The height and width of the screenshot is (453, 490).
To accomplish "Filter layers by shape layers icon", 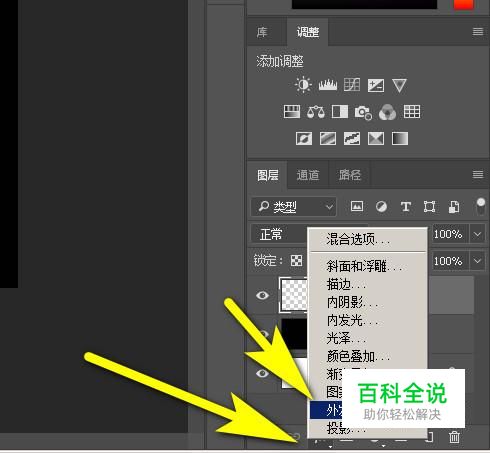I will coord(429,207).
